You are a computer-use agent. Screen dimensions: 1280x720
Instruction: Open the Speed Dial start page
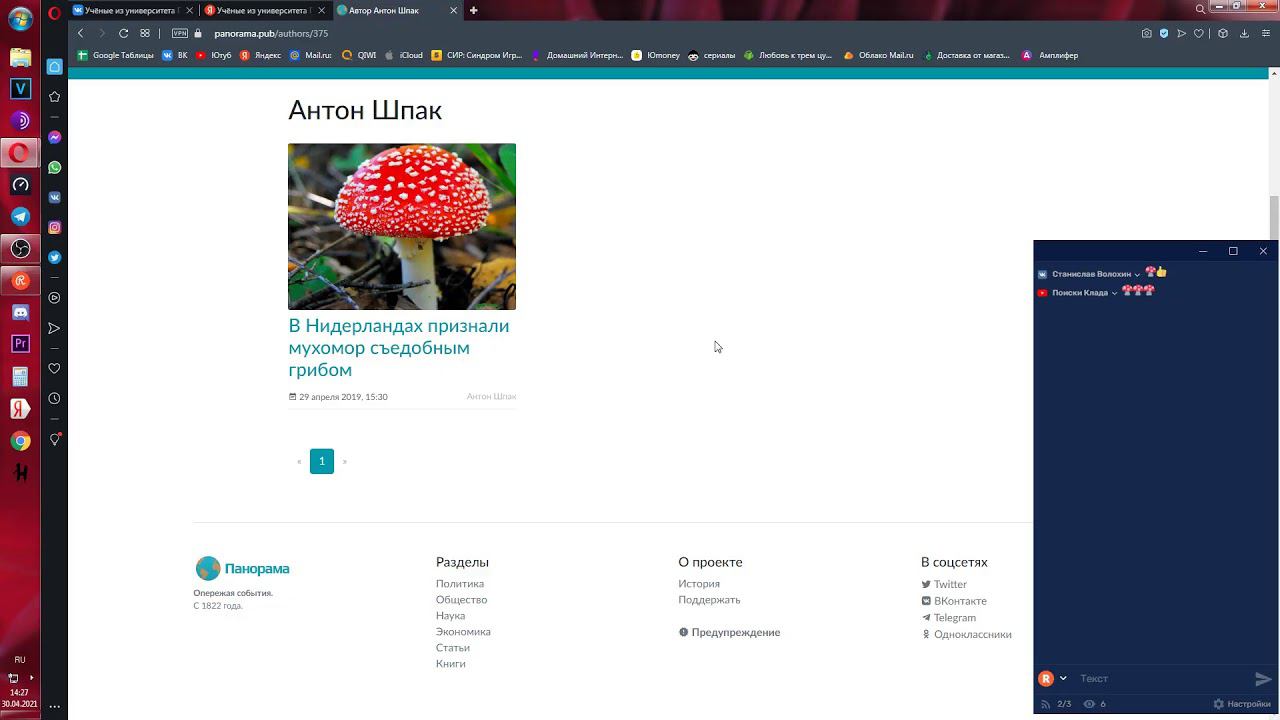click(145, 33)
